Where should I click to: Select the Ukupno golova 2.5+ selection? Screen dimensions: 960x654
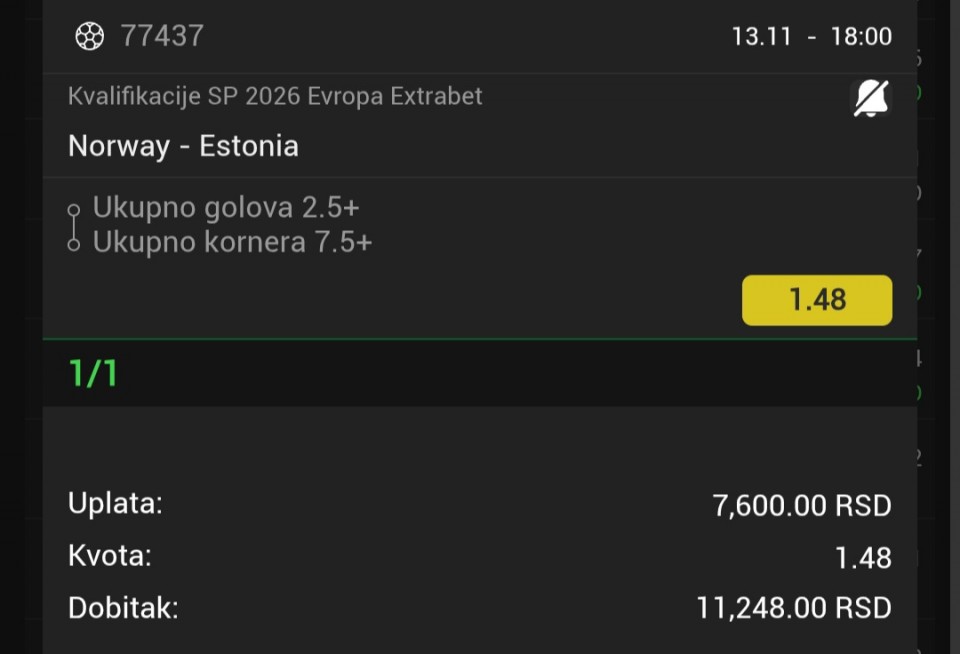226,208
